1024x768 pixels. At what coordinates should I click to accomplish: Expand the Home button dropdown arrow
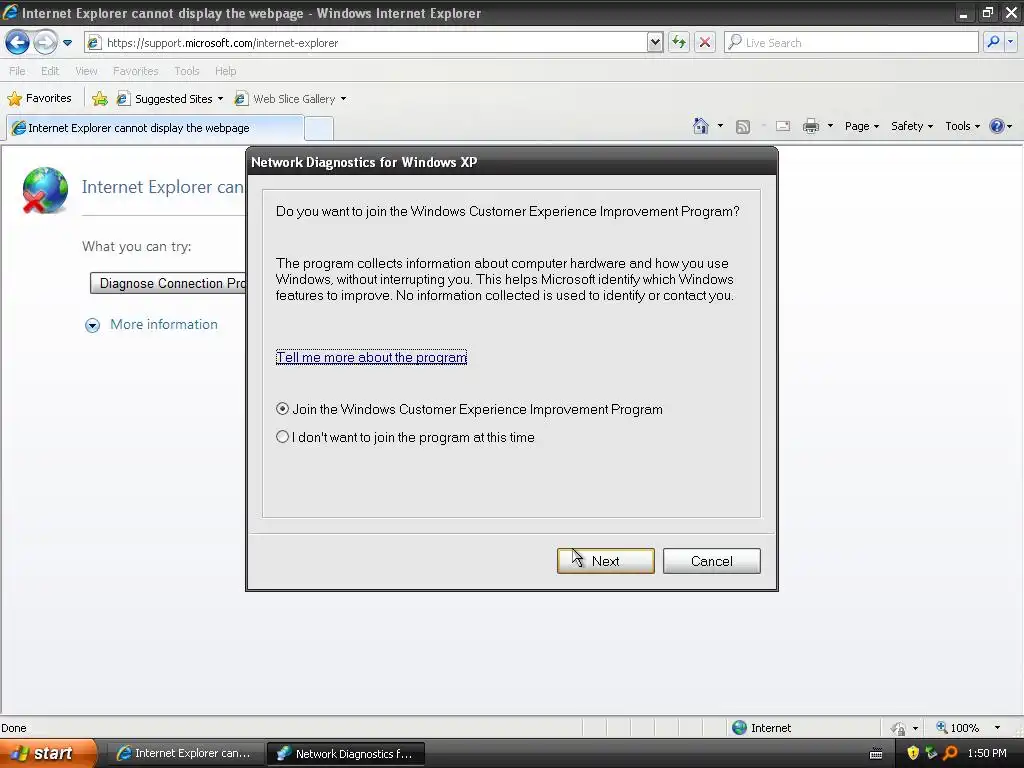click(720, 126)
